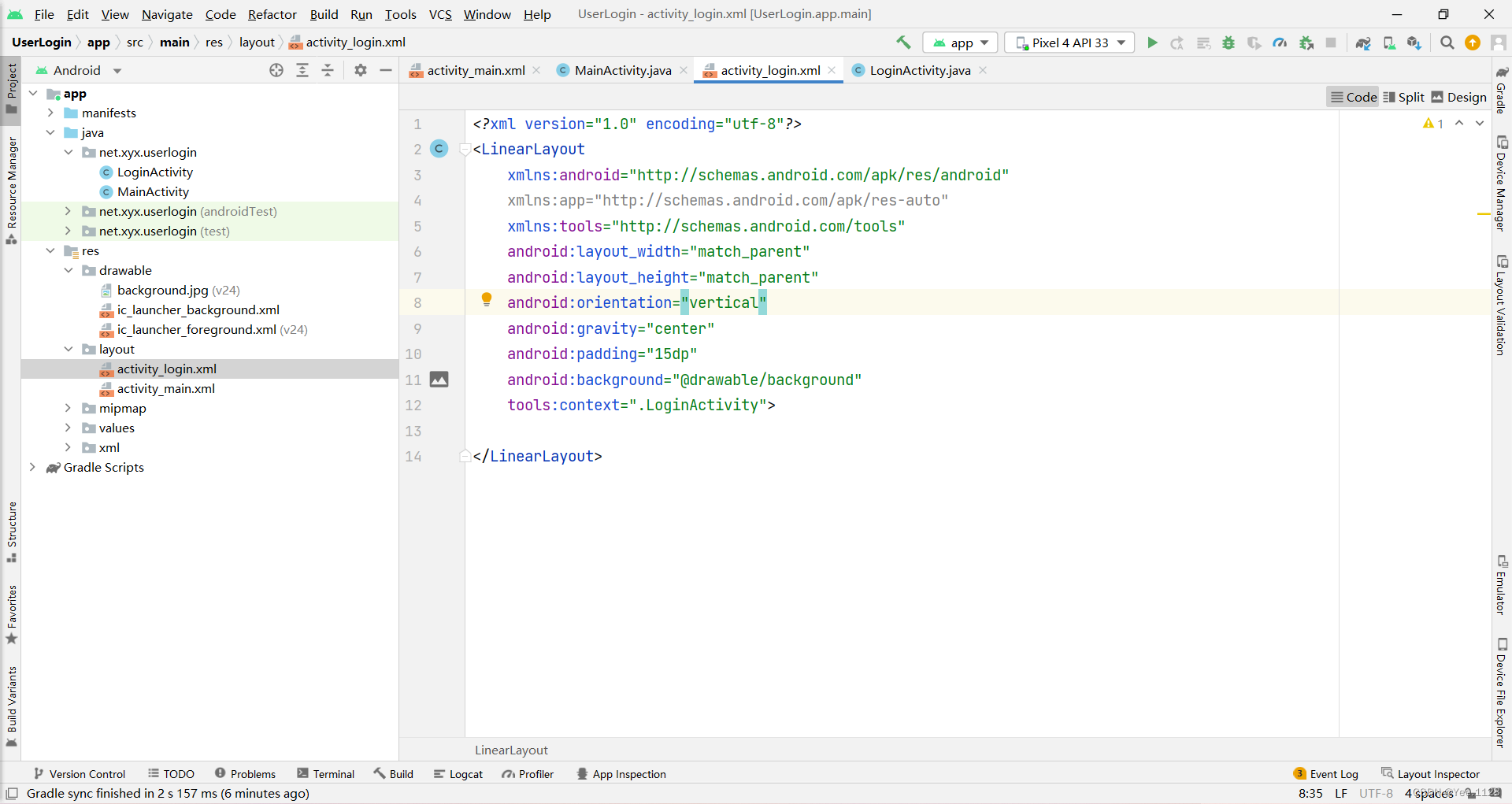Click the Stop square icon
The image size is (1512, 804).
point(1331,43)
